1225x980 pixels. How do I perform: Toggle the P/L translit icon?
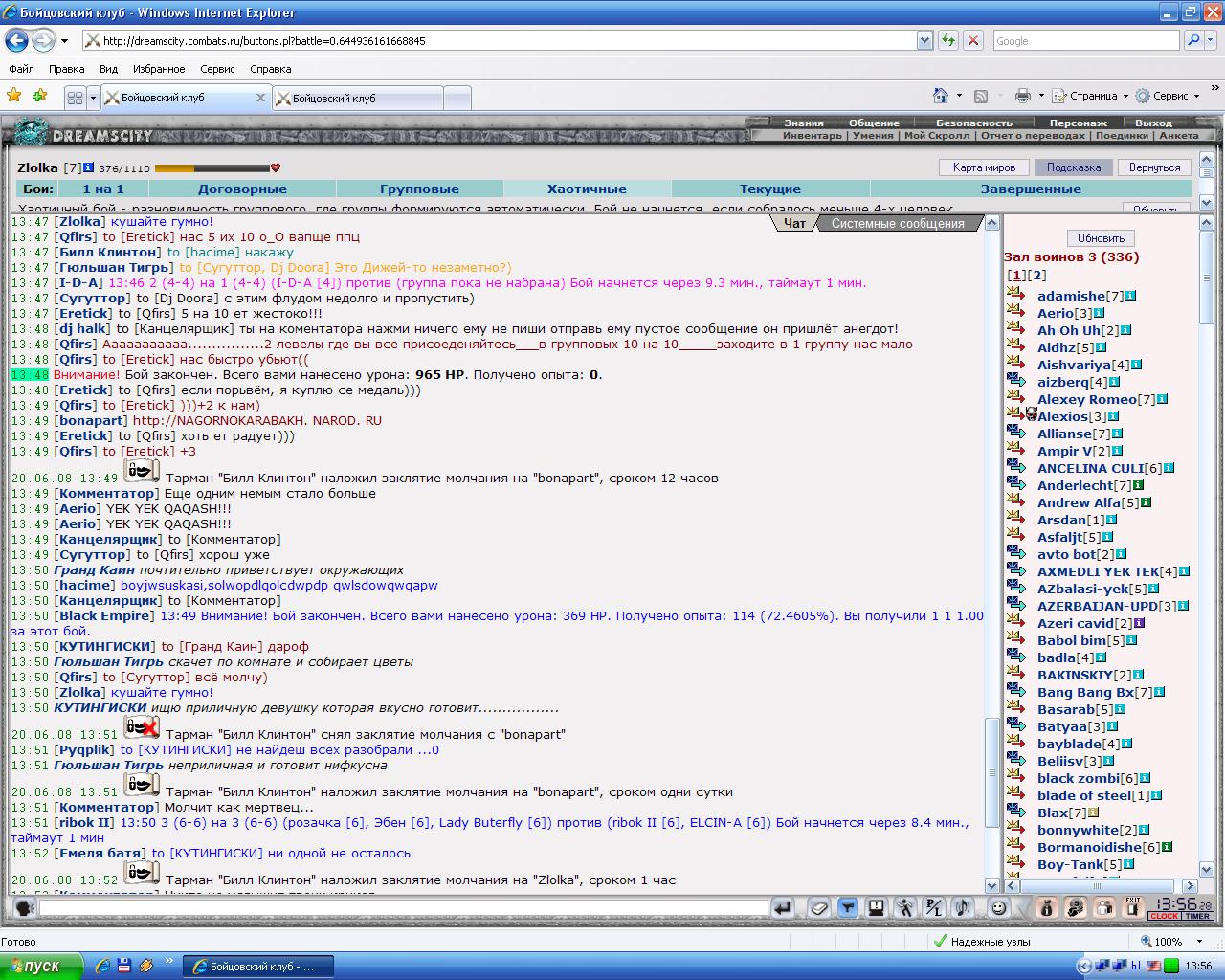click(933, 907)
